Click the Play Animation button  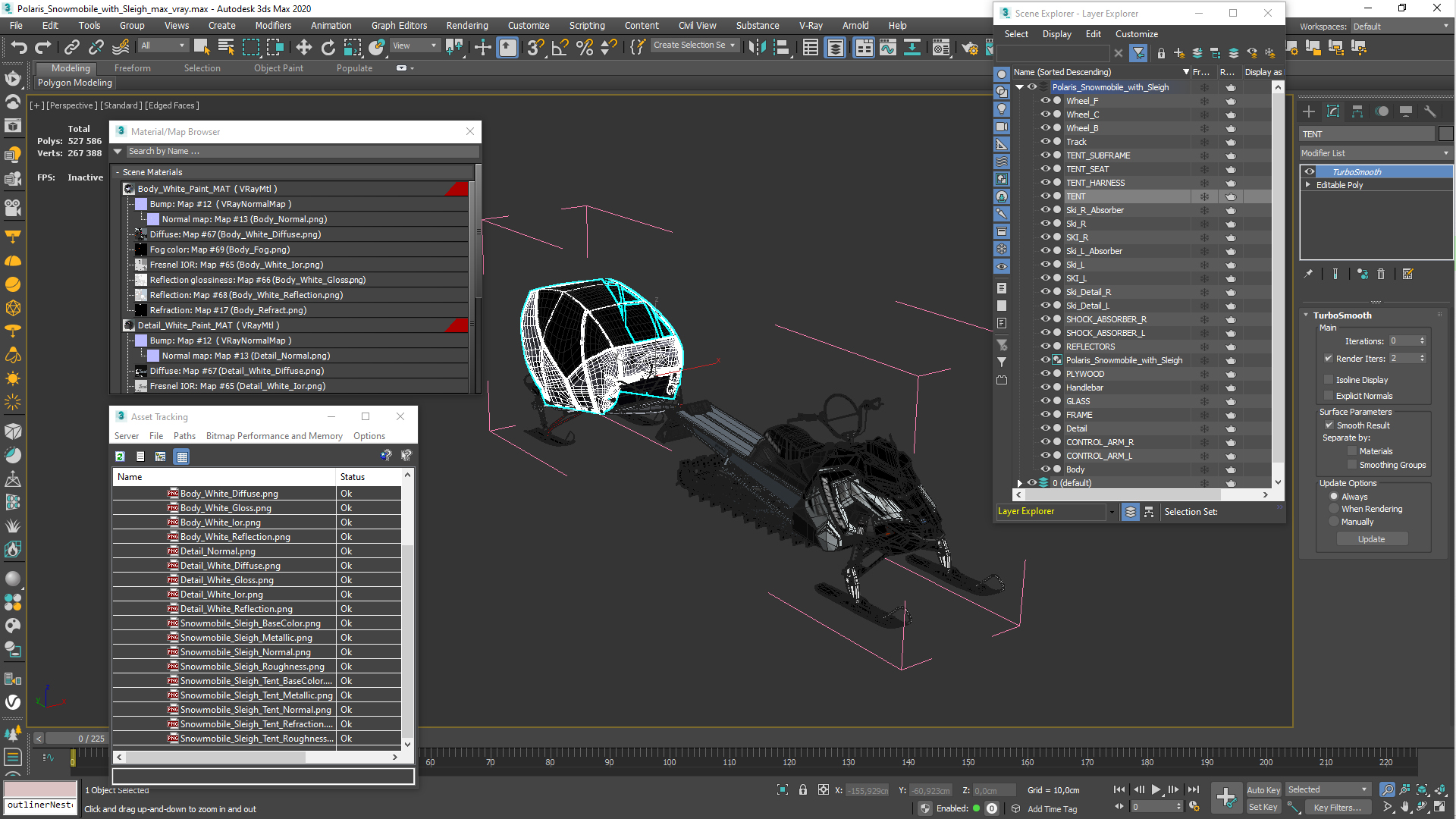pos(1156,790)
